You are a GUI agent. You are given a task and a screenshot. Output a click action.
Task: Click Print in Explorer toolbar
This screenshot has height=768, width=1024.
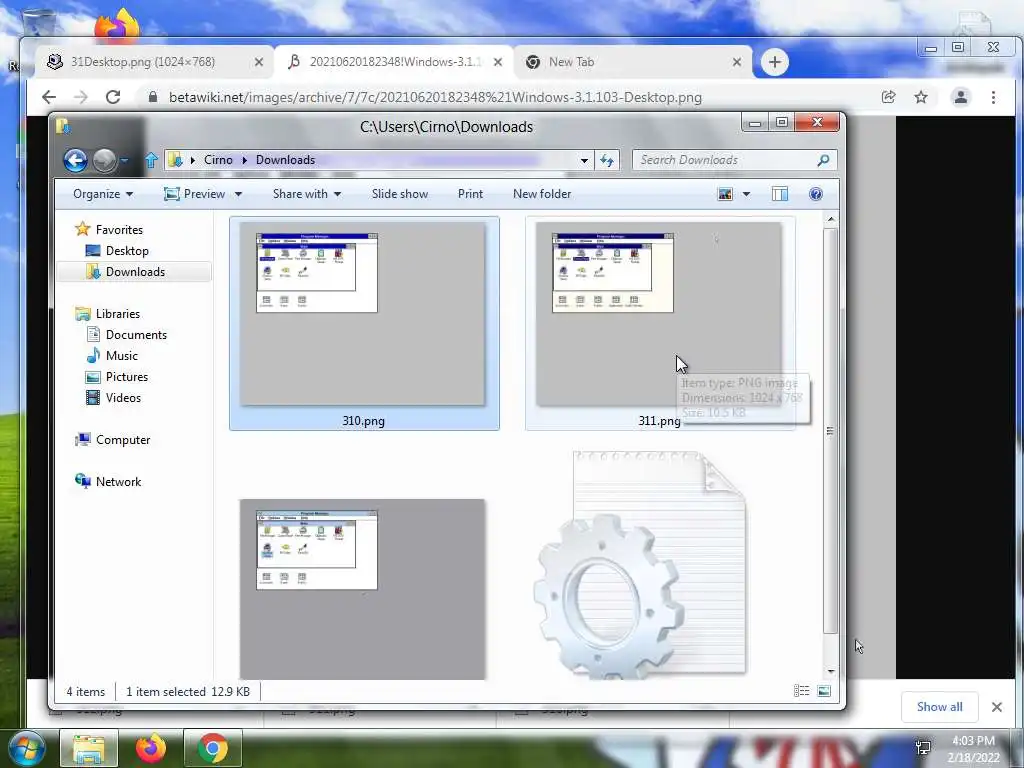470,194
